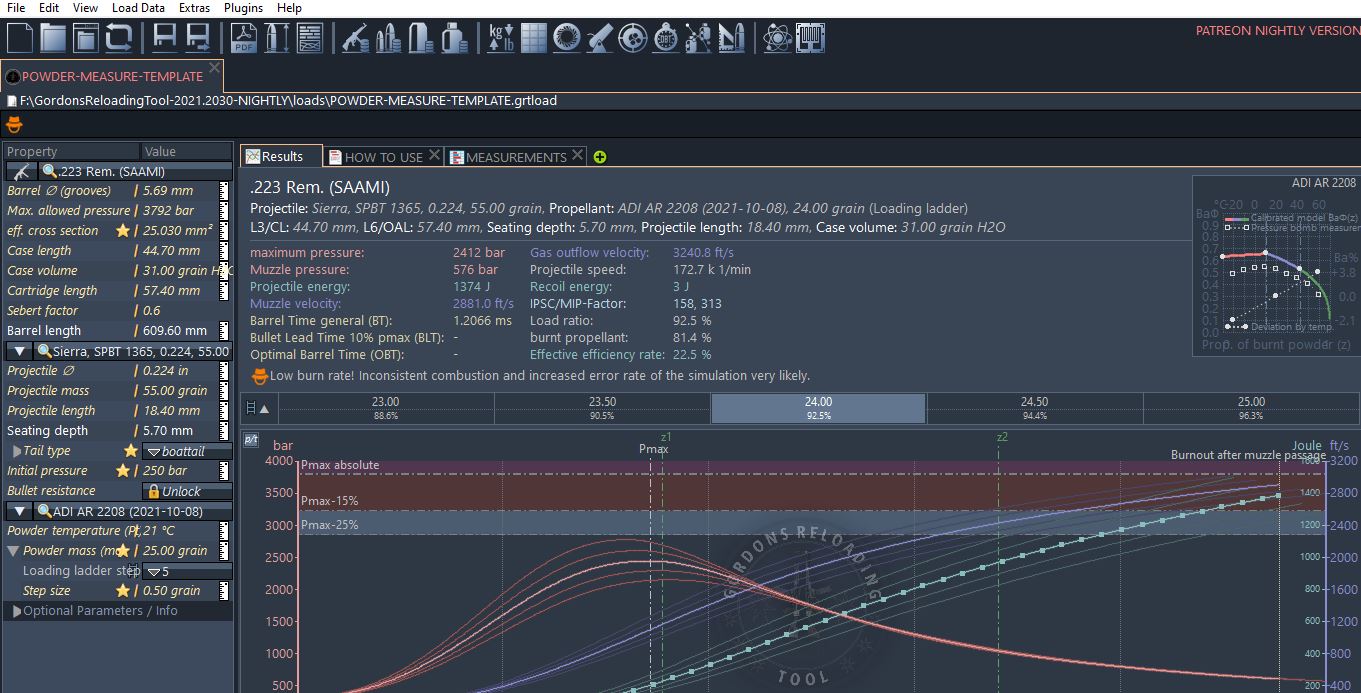This screenshot has width=1361, height=693.
Task: Select the POWDER-MEASURE-TEMPLATE document tab
Action: (112, 76)
